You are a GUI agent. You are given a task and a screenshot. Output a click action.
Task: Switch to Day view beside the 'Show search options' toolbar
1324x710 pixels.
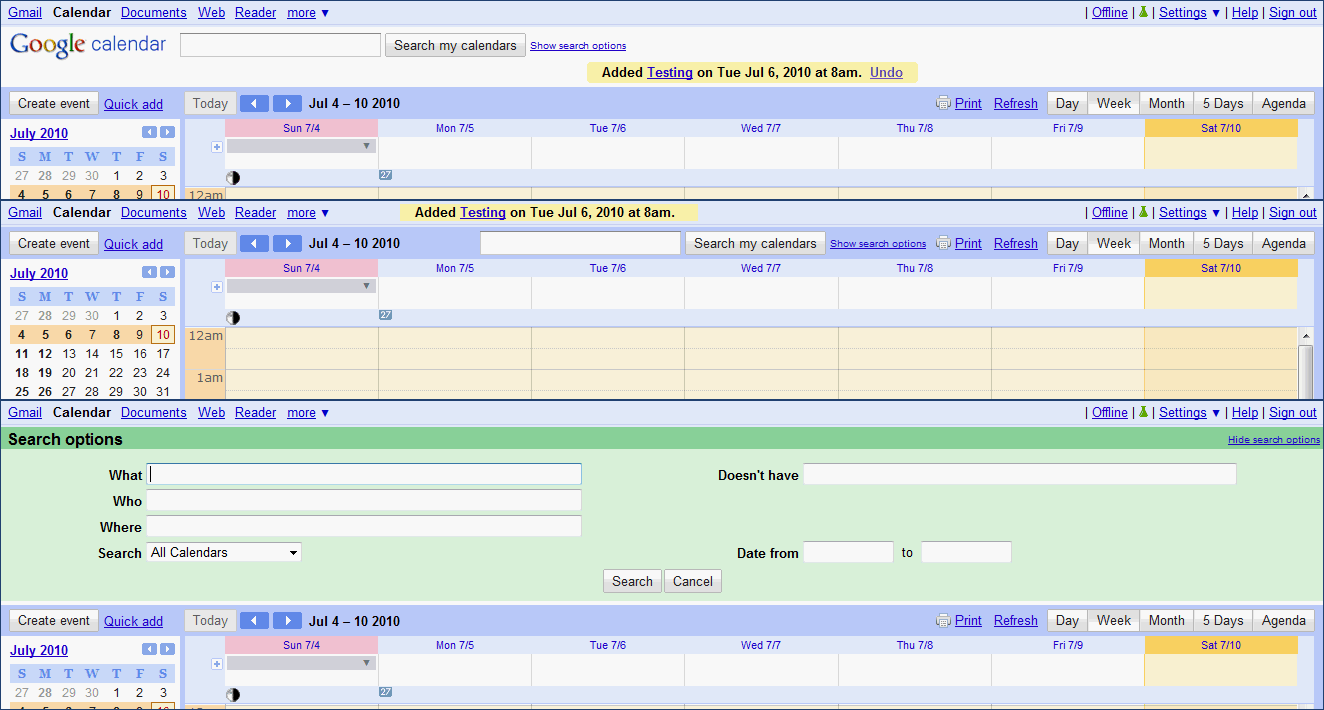[x=1067, y=243]
